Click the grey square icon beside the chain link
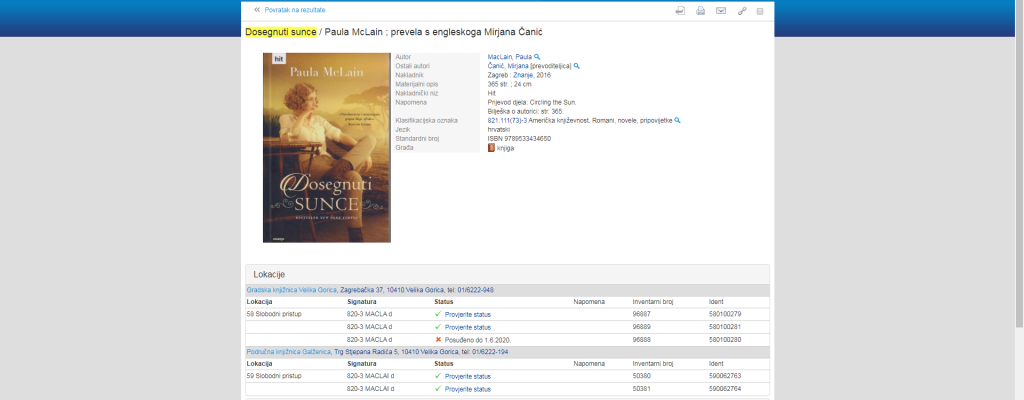 [760, 11]
